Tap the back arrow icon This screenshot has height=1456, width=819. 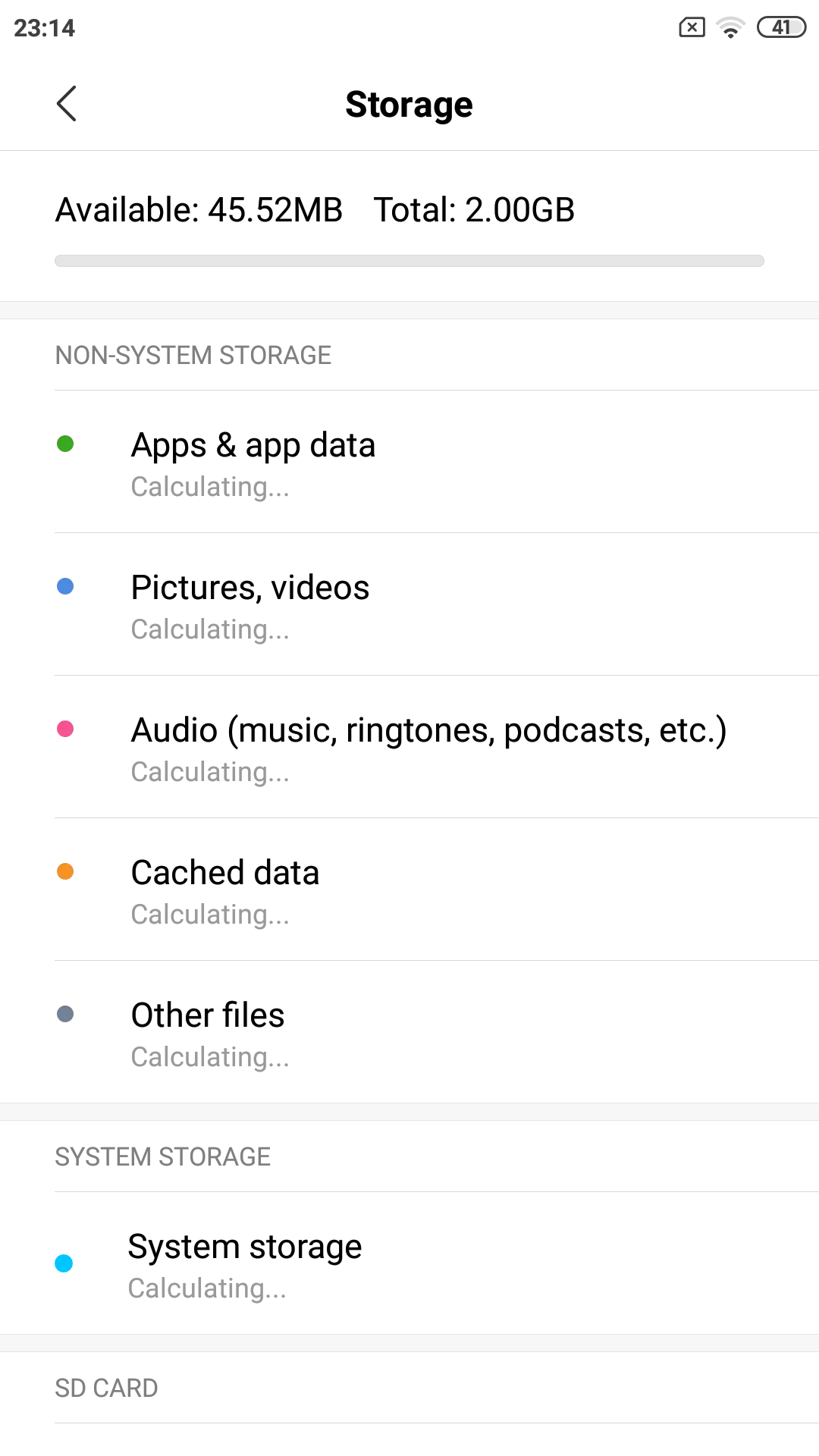67,104
